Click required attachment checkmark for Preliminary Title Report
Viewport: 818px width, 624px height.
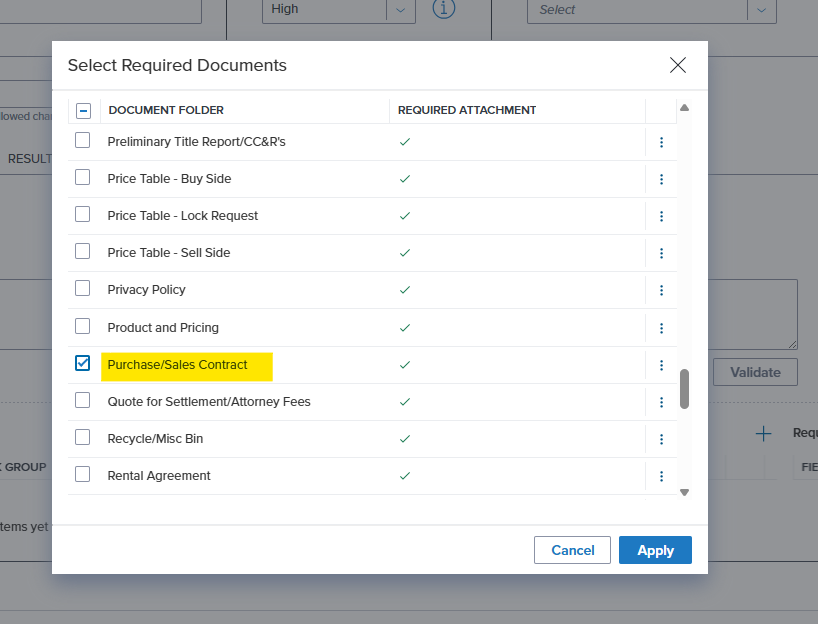pos(405,142)
